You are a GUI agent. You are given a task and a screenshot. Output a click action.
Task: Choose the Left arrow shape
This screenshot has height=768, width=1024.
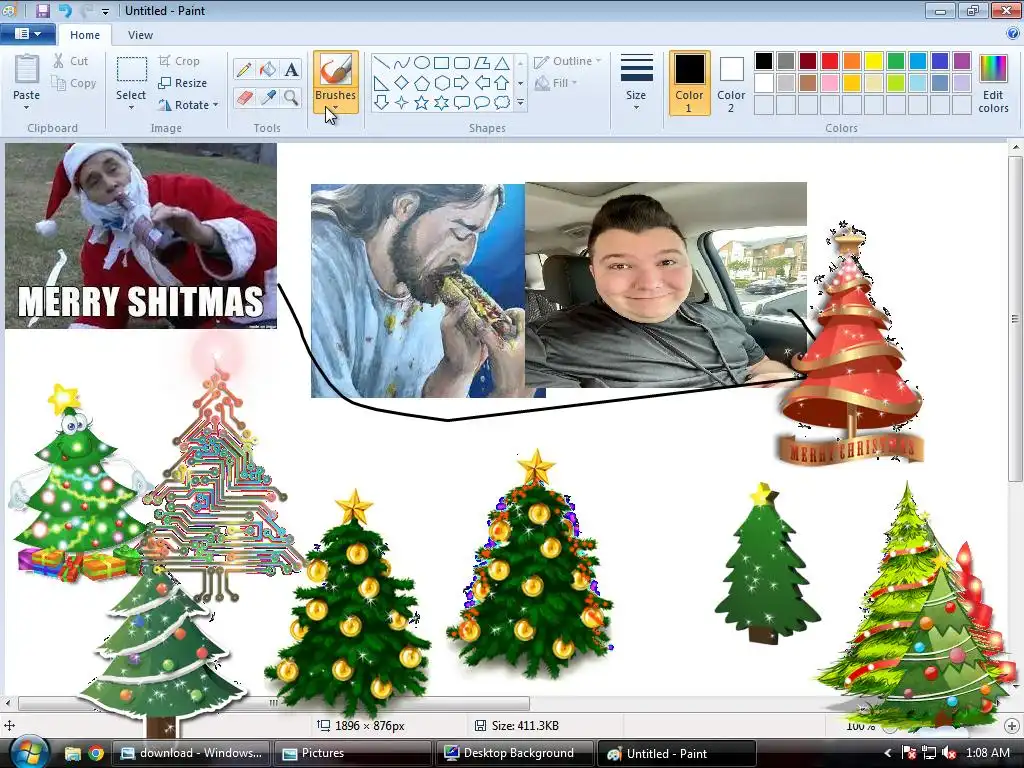click(482, 83)
